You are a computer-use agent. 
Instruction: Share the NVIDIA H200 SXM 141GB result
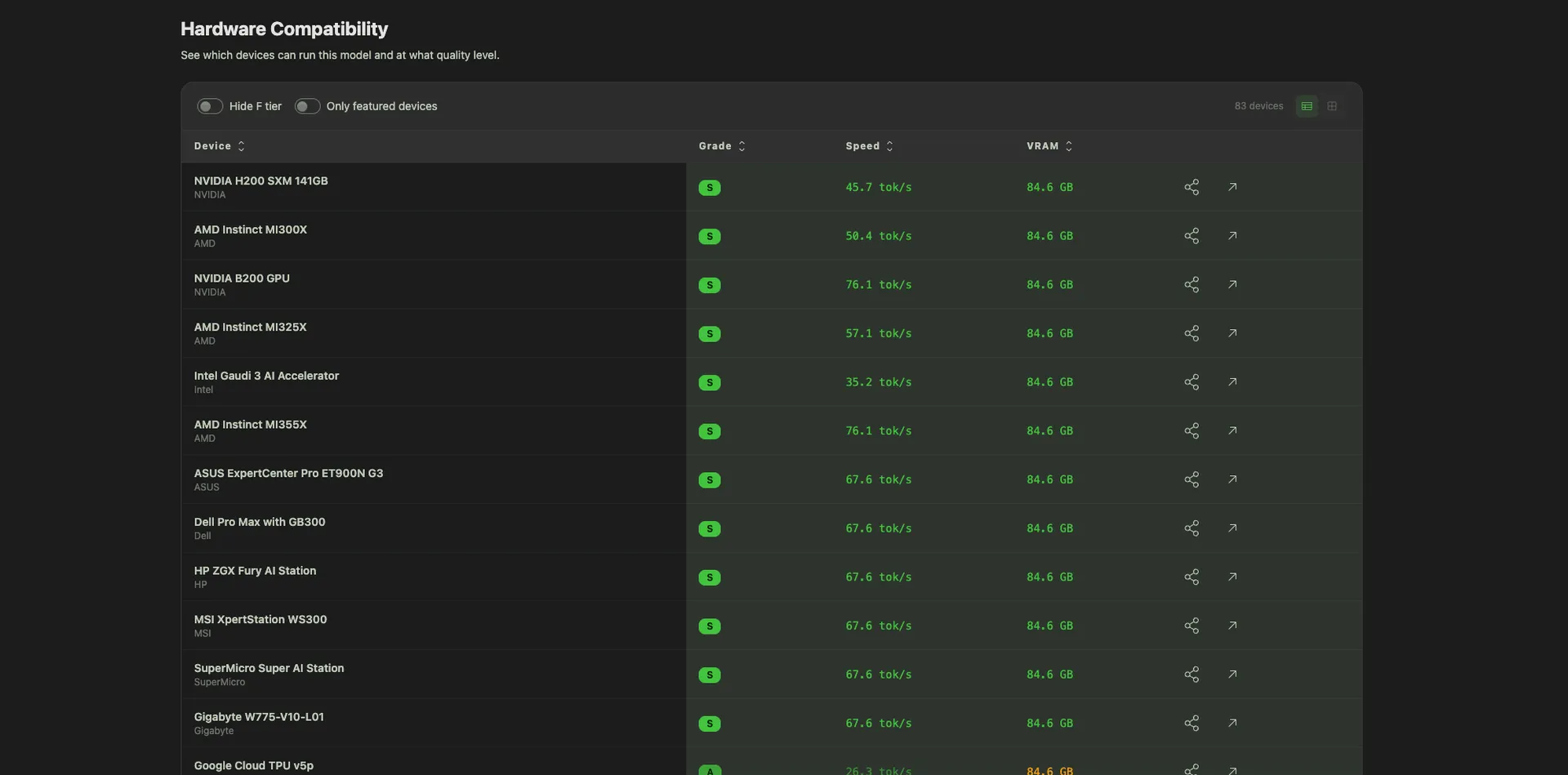click(x=1192, y=187)
